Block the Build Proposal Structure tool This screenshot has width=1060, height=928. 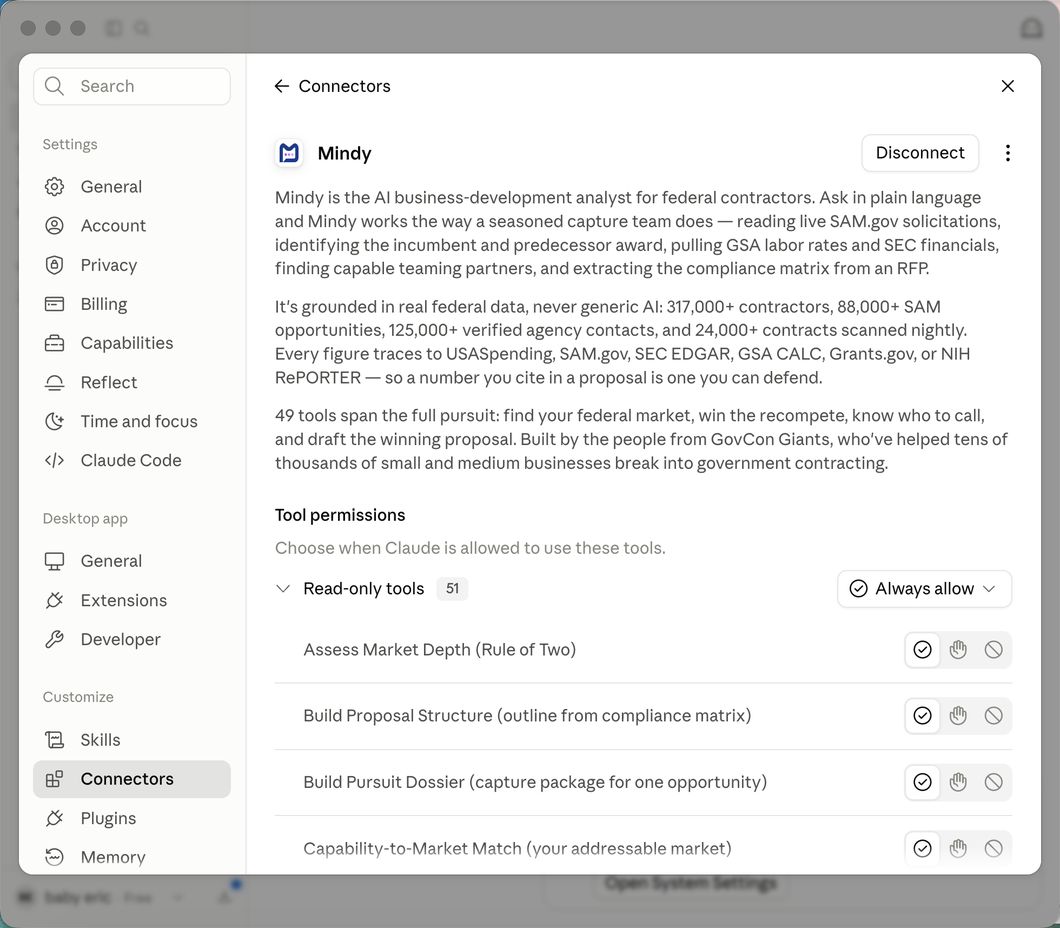[x=993, y=716]
